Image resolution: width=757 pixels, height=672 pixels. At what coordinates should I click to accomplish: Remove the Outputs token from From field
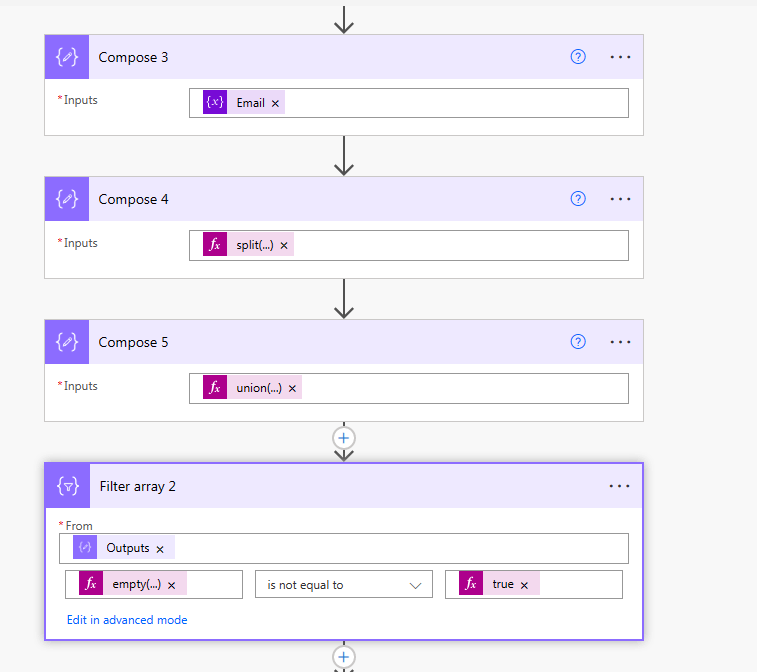(x=160, y=549)
